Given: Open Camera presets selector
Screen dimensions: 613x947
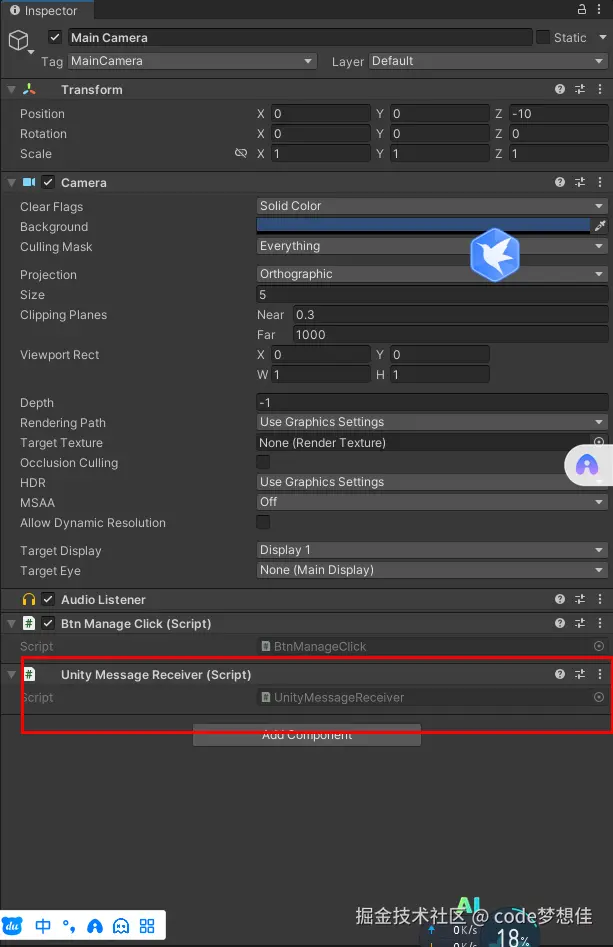Looking at the screenshot, I should 580,182.
